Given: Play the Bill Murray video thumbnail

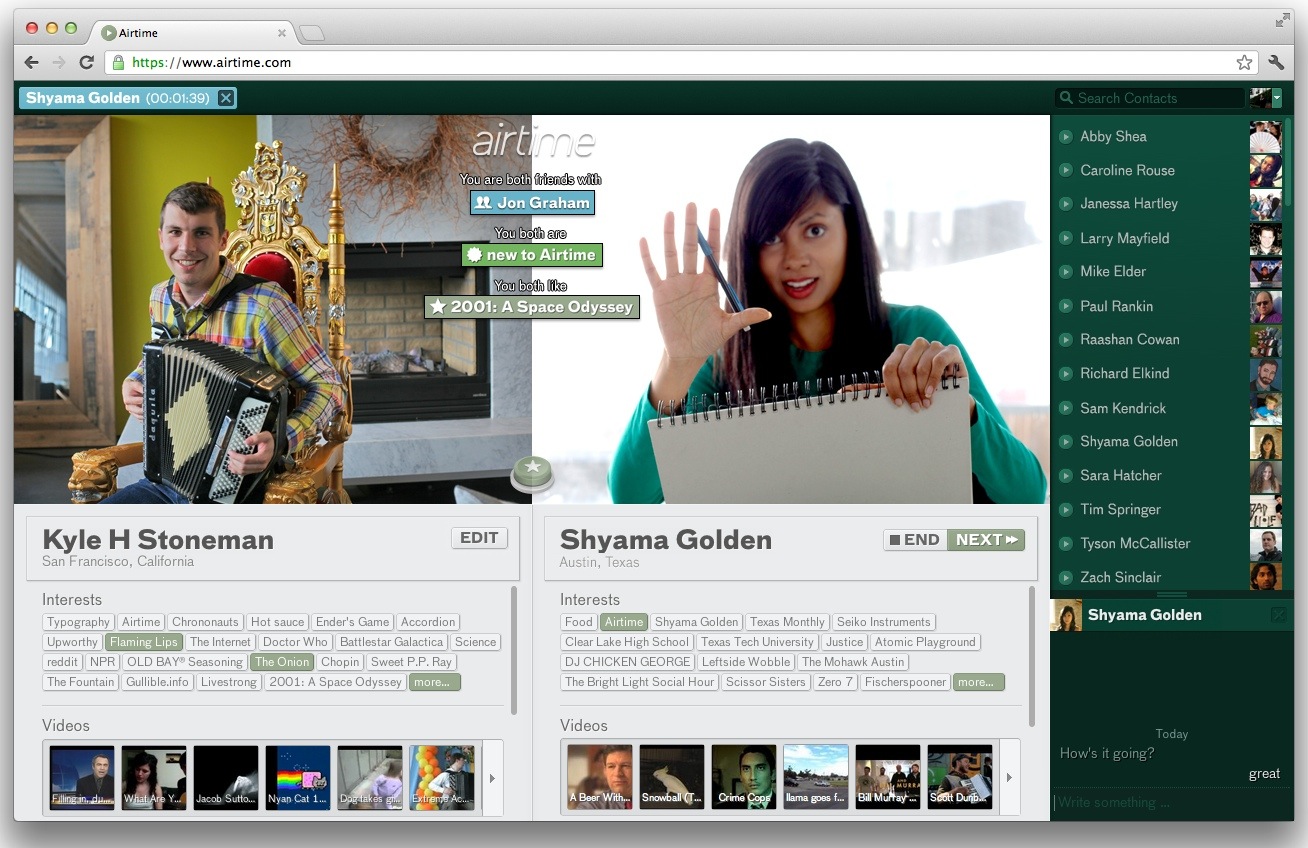Looking at the screenshot, I should point(888,776).
